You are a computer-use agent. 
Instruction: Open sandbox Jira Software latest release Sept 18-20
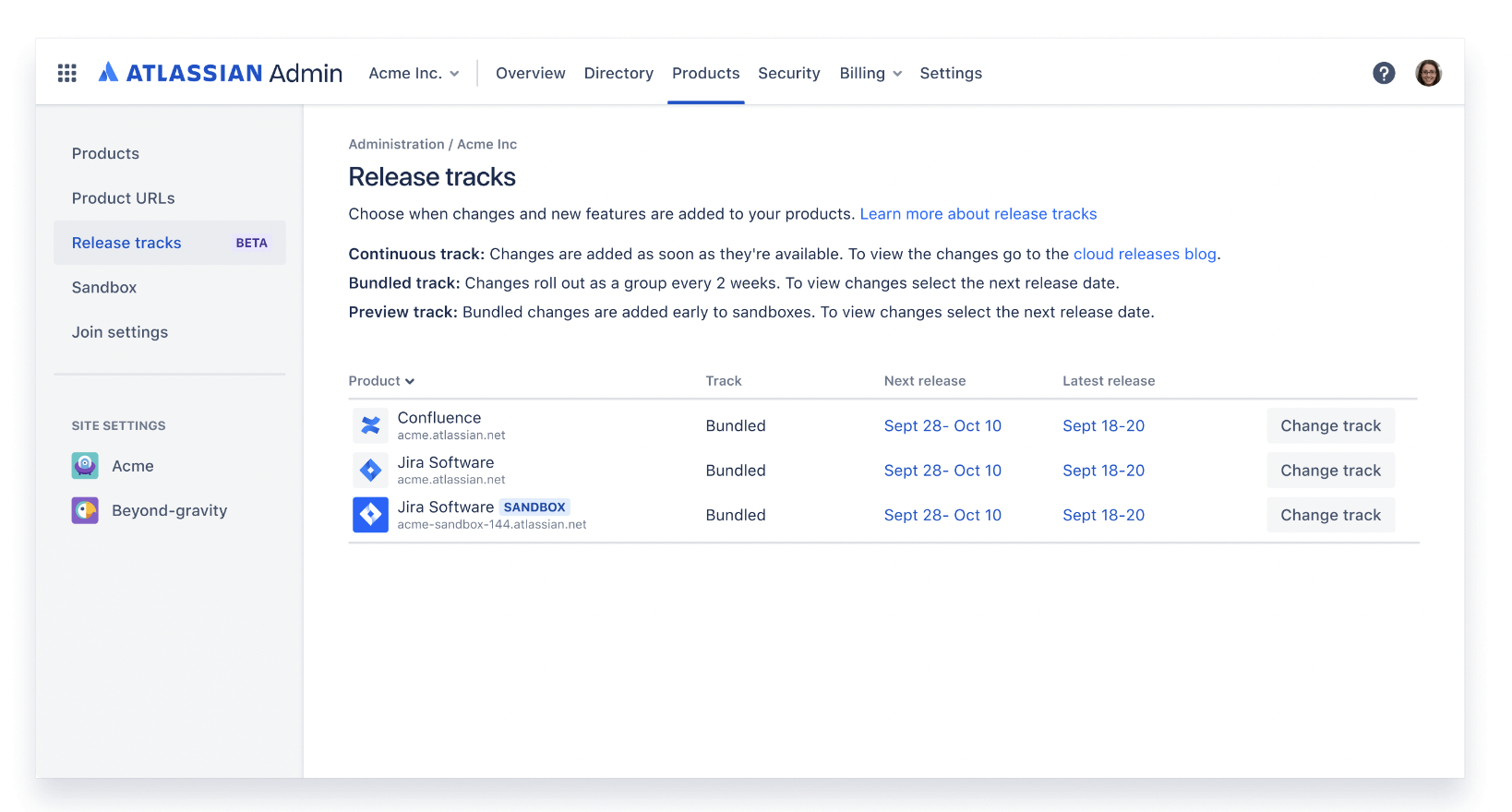pyautogui.click(x=1103, y=515)
